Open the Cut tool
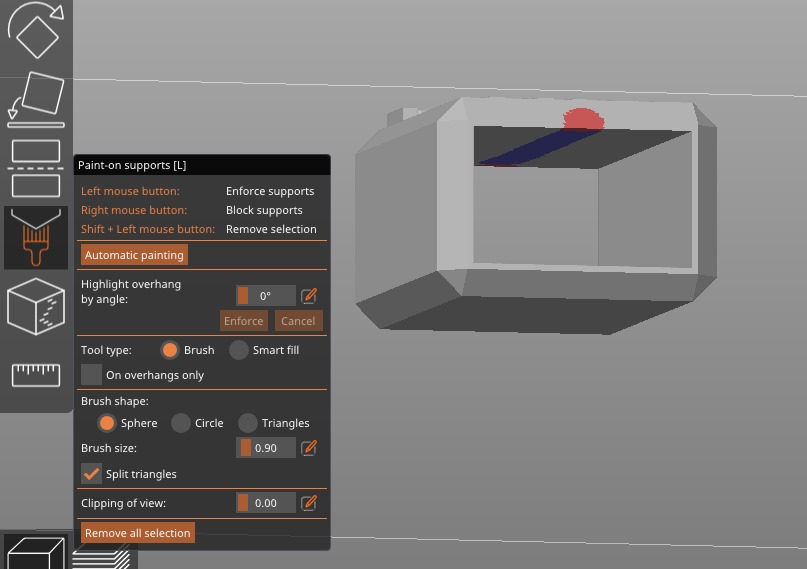The image size is (807, 569). point(36,168)
